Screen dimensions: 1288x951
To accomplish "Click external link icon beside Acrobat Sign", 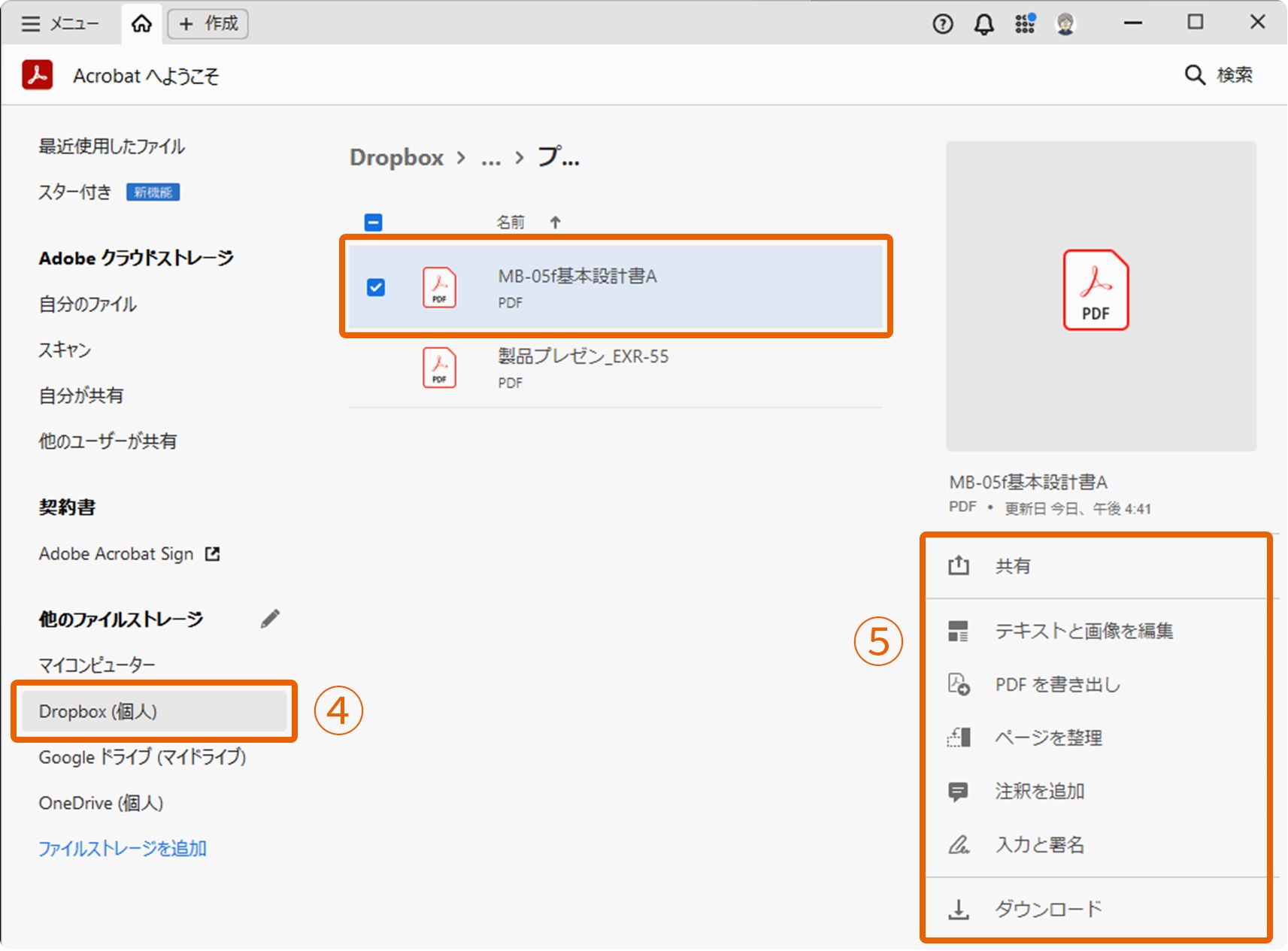I will coord(213,554).
